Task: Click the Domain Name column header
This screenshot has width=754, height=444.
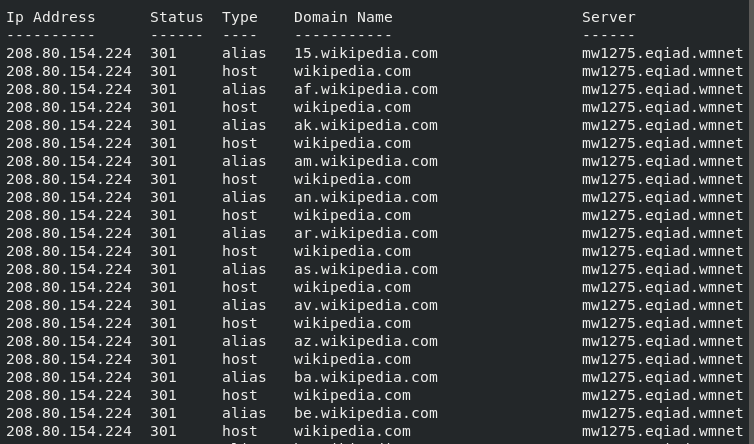Action: 343,18
